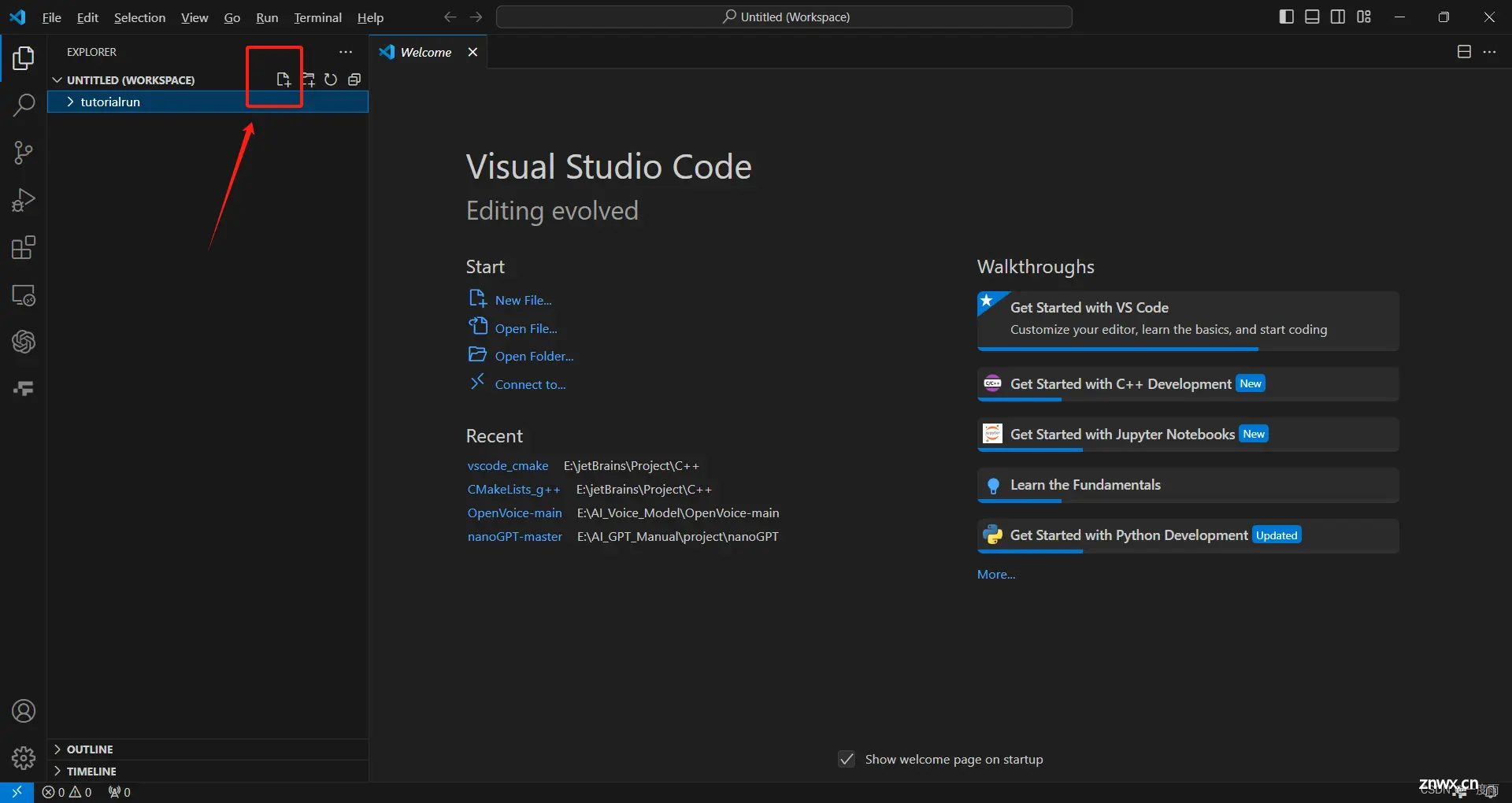Screen dimensions: 1512x803
Task: Toggle the bottom Panel
Action: (1312, 17)
